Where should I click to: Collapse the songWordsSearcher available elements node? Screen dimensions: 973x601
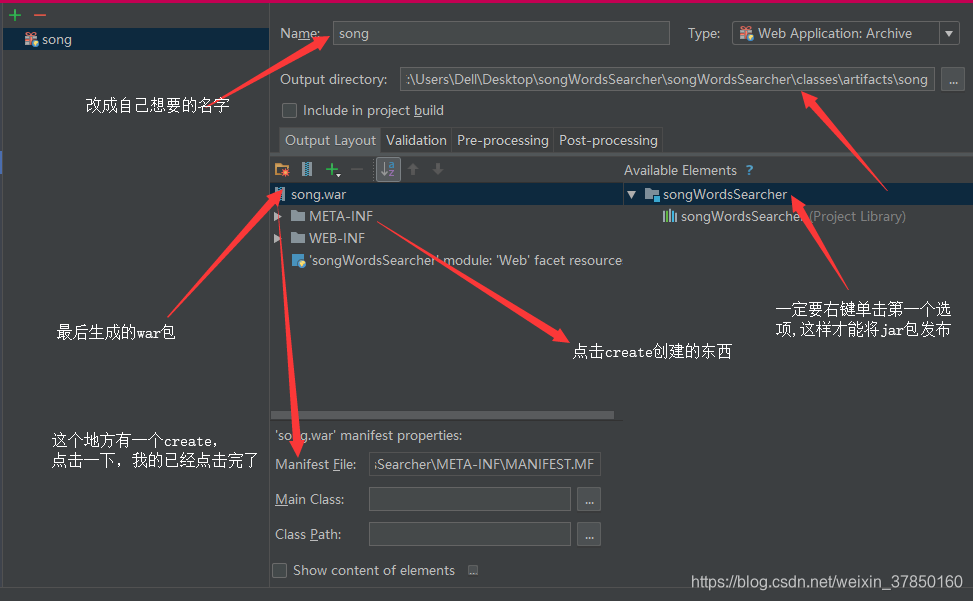tap(632, 195)
